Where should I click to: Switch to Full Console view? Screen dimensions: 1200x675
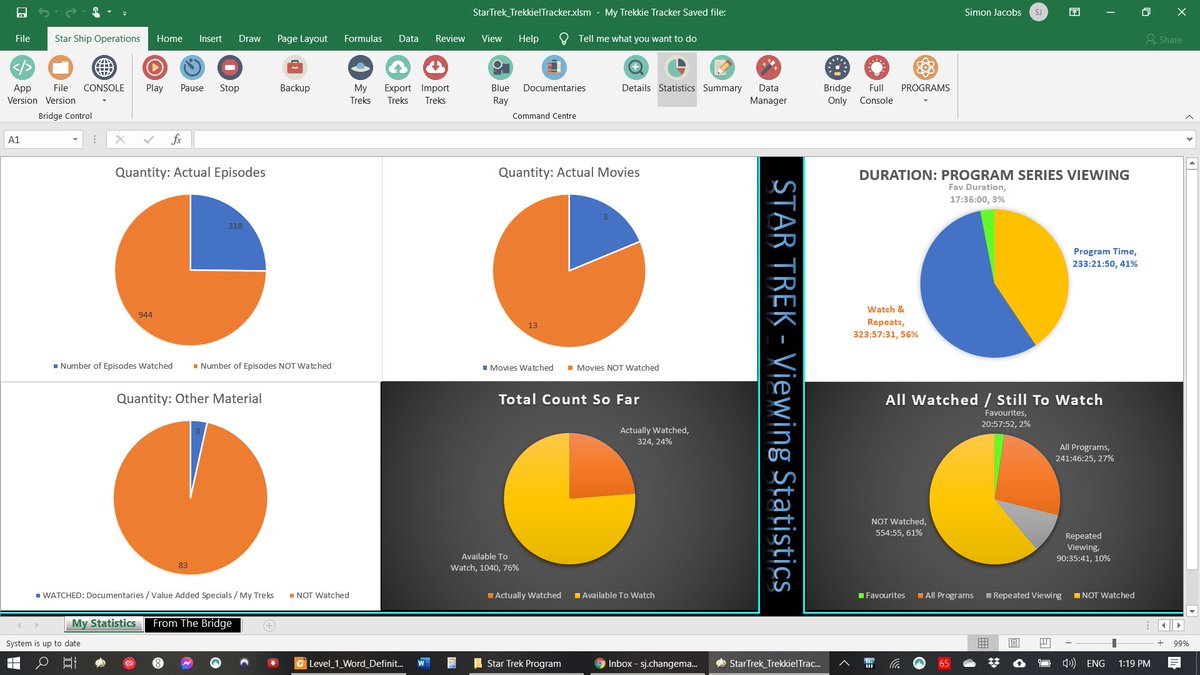click(x=876, y=80)
